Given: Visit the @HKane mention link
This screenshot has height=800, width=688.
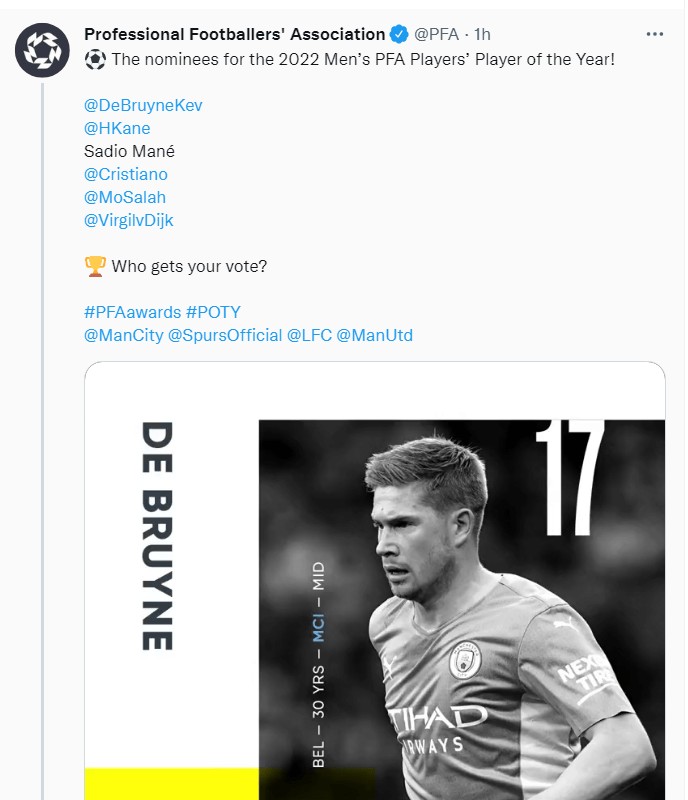Looking at the screenshot, I should pos(118,128).
